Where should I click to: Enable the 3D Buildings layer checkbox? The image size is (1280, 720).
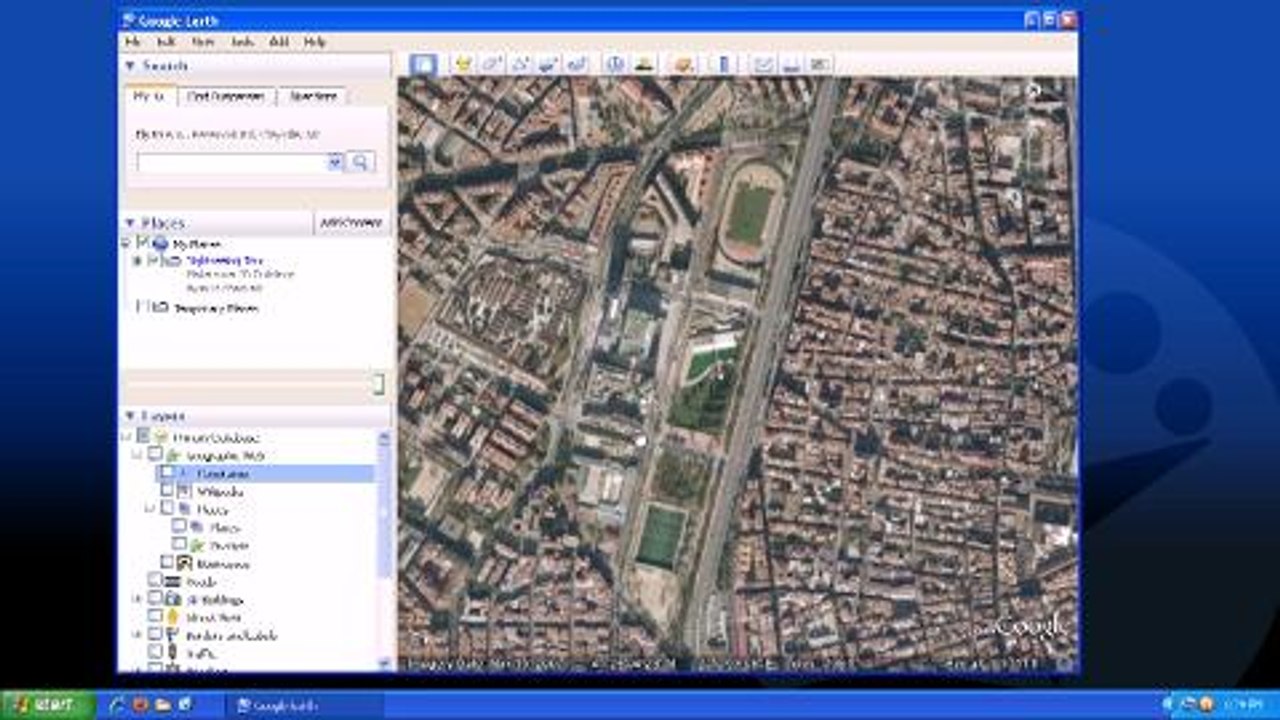[x=155, y=600]
